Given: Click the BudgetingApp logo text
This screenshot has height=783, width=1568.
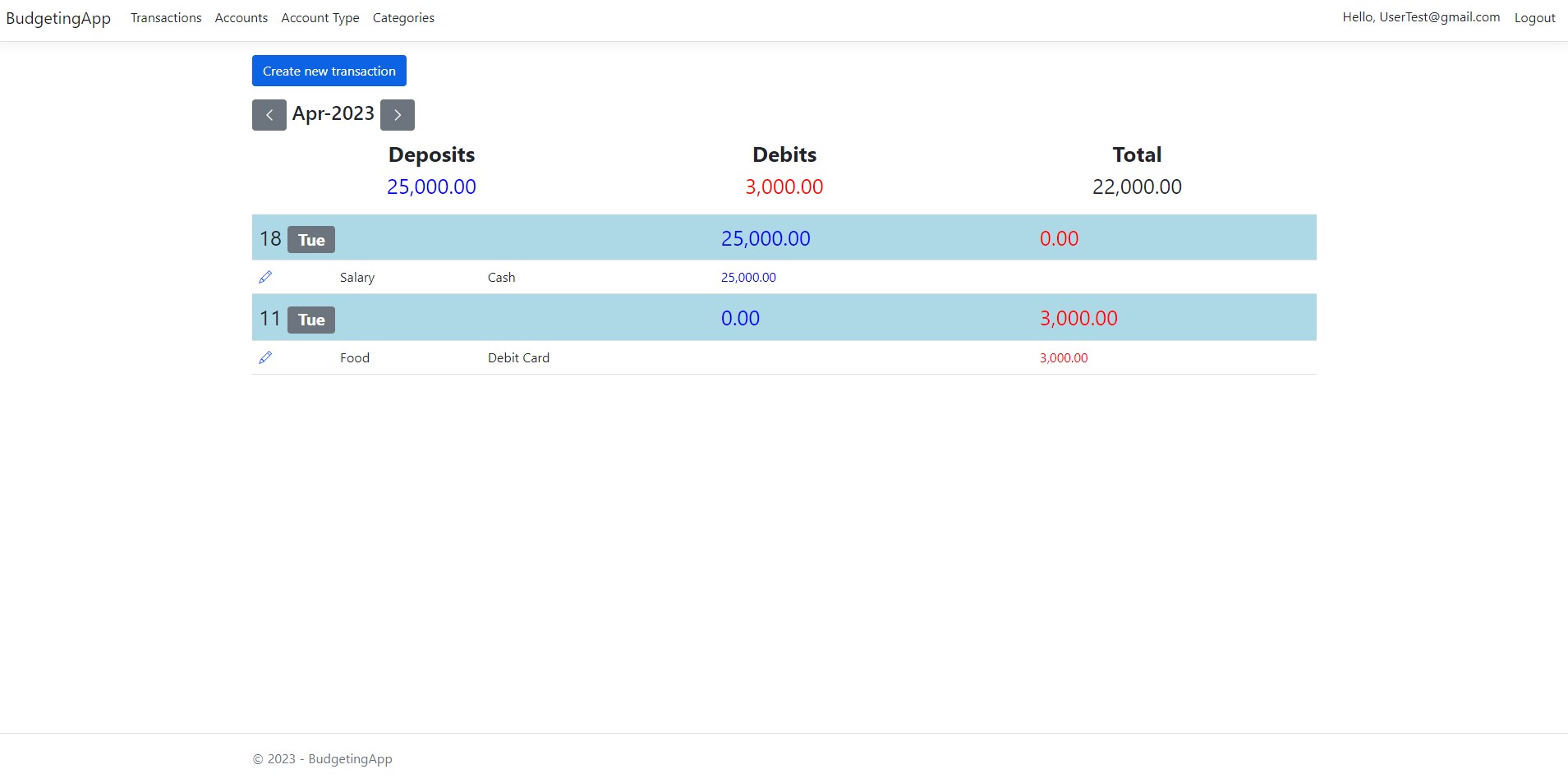Looking at the screenshot, I should pos(58,17).
